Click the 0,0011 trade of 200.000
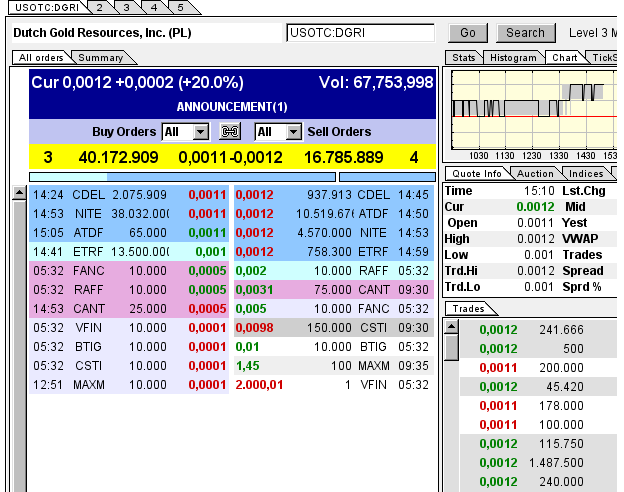 click(538, 367)
